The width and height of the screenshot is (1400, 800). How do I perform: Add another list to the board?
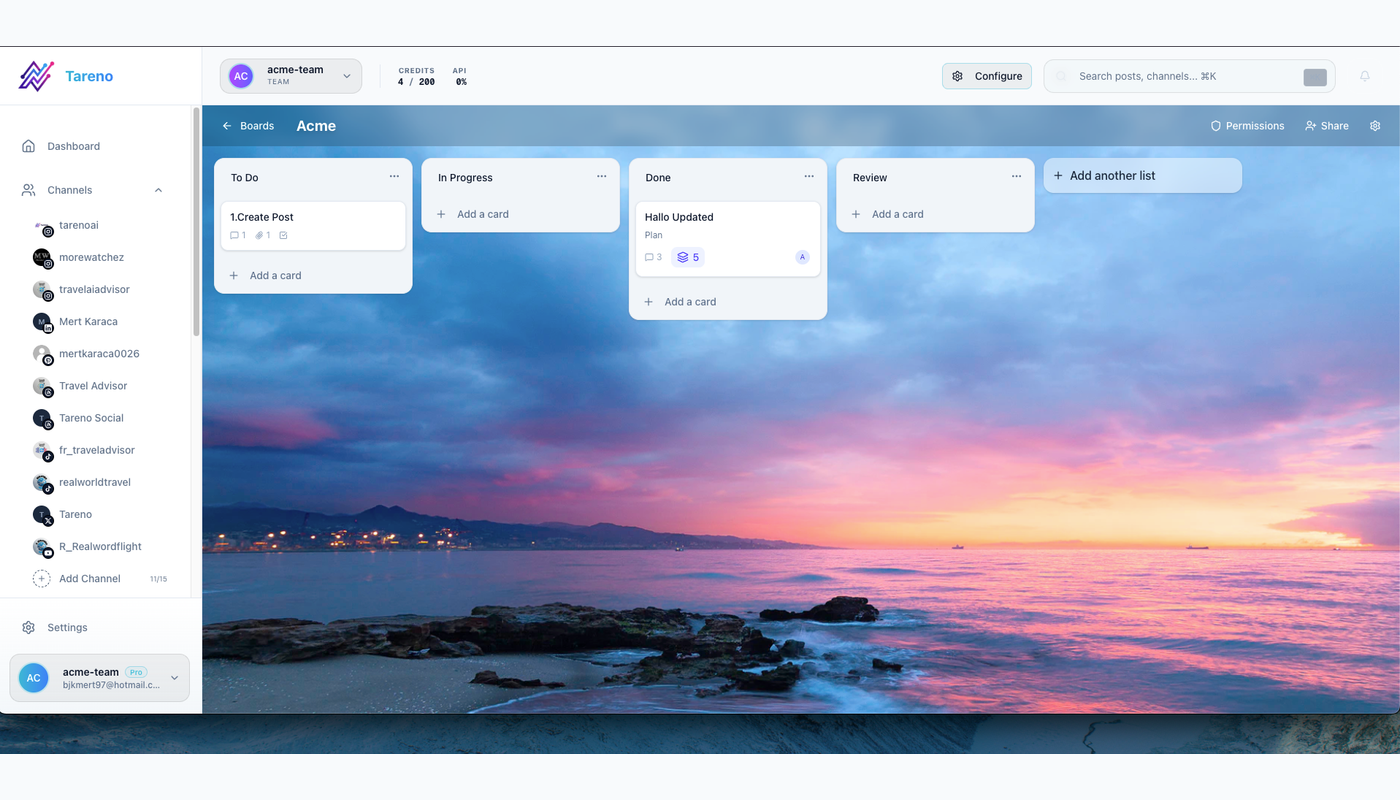click(x=1143, y=175)
